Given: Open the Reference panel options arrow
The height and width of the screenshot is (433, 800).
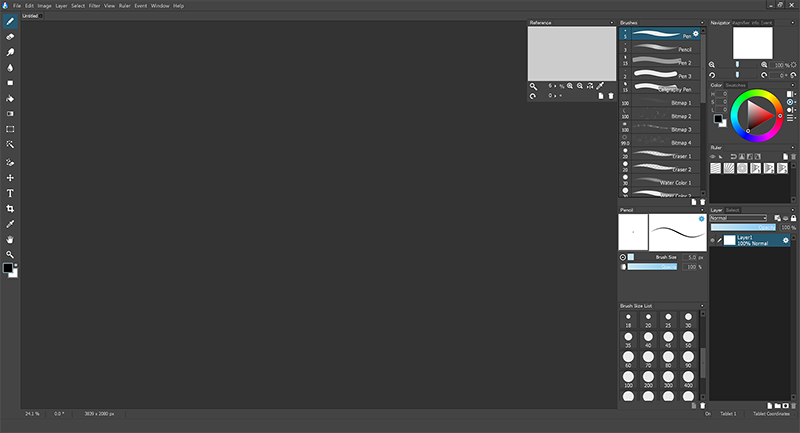Looking at the screenshot, I should click(x=612, y=22).
